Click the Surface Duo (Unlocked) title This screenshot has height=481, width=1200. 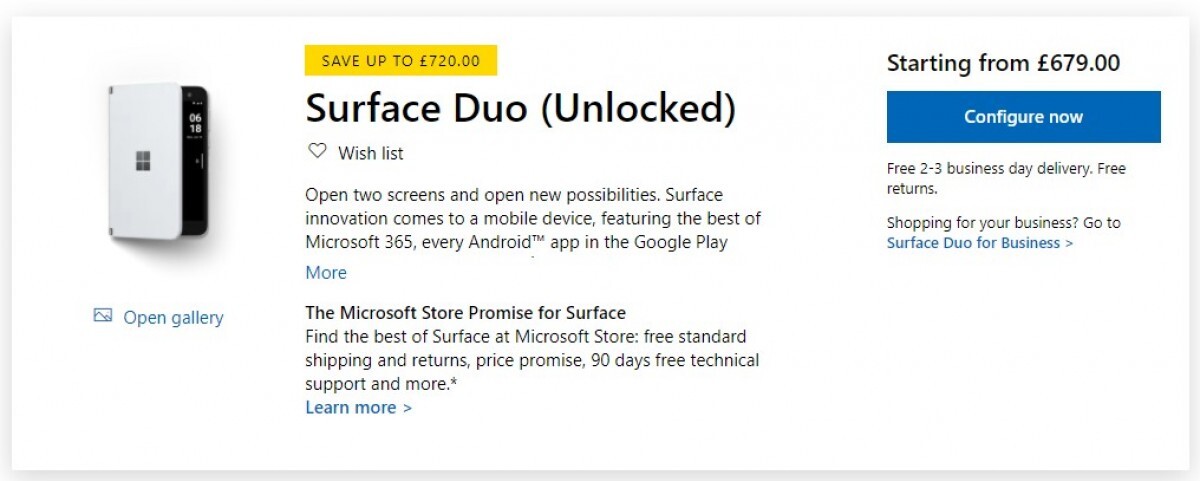(520, 108)
